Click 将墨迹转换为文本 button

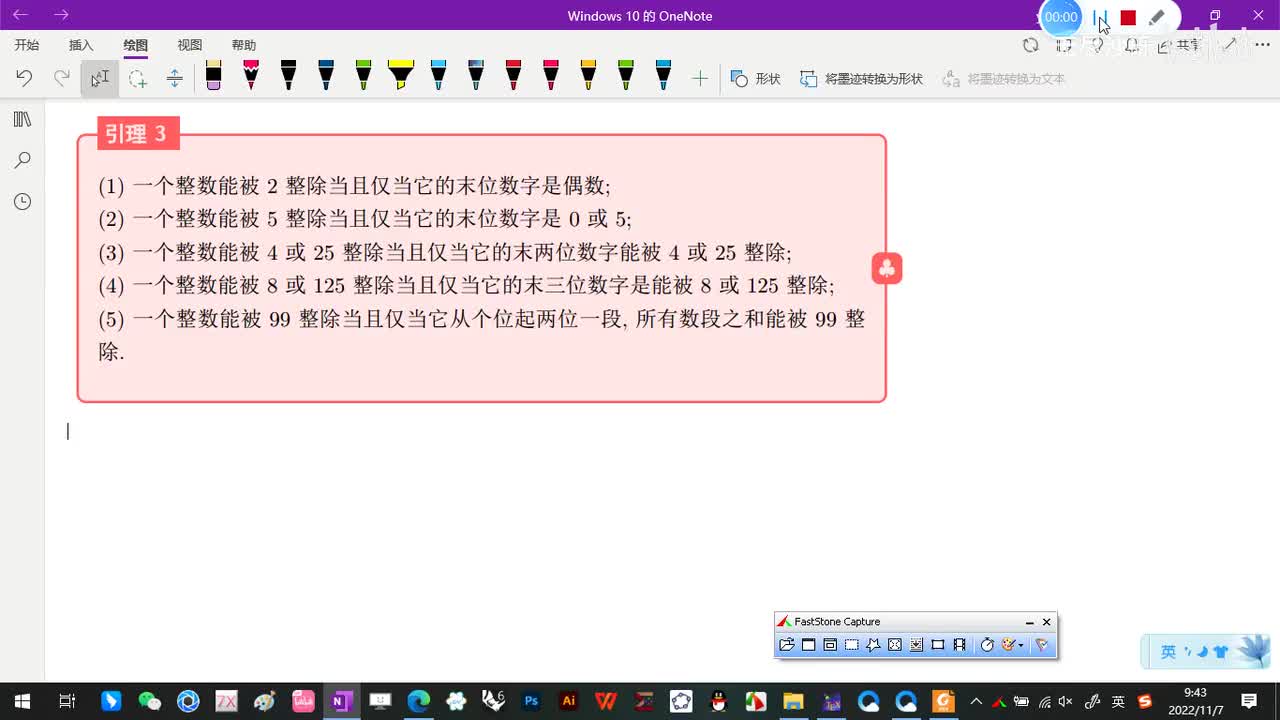(x=1004, y=78)
